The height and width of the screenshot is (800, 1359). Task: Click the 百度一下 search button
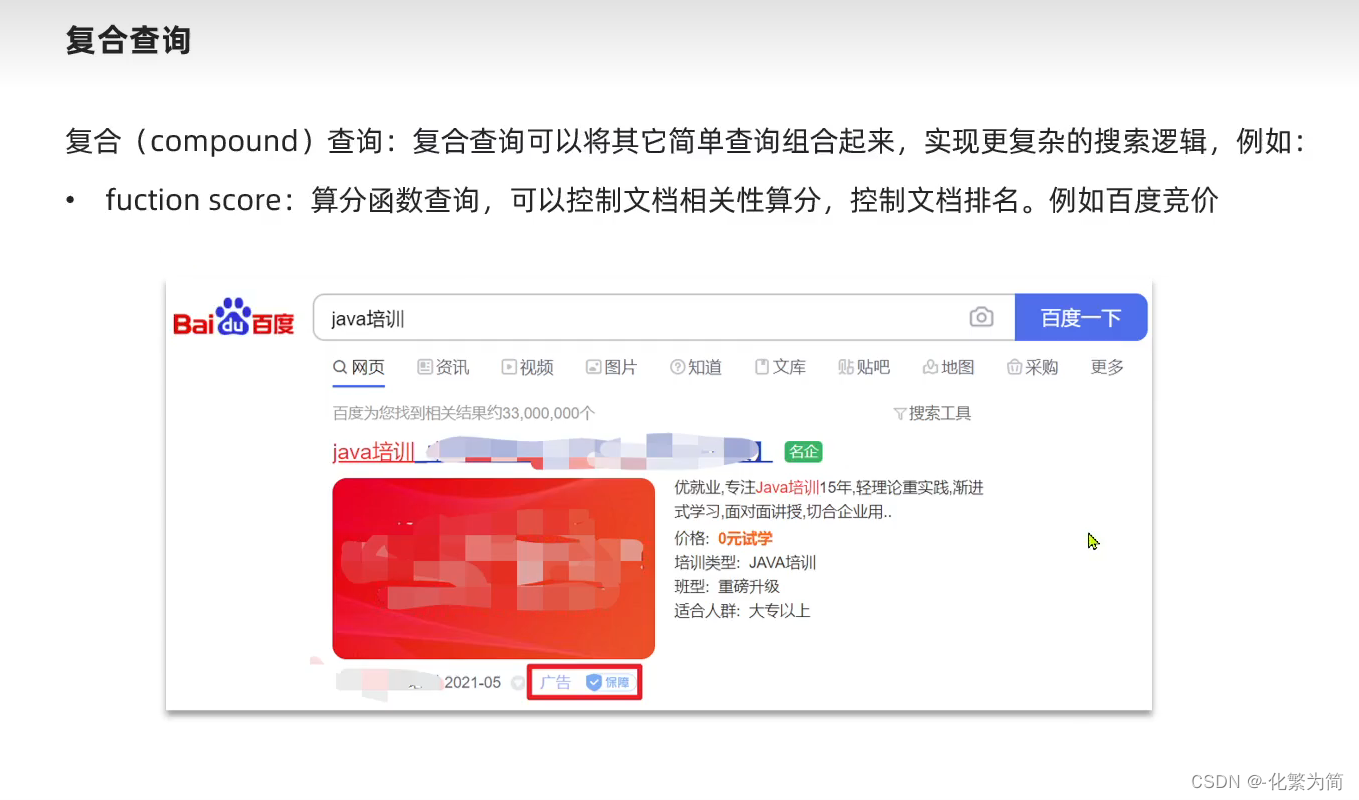pos(1080,318)
